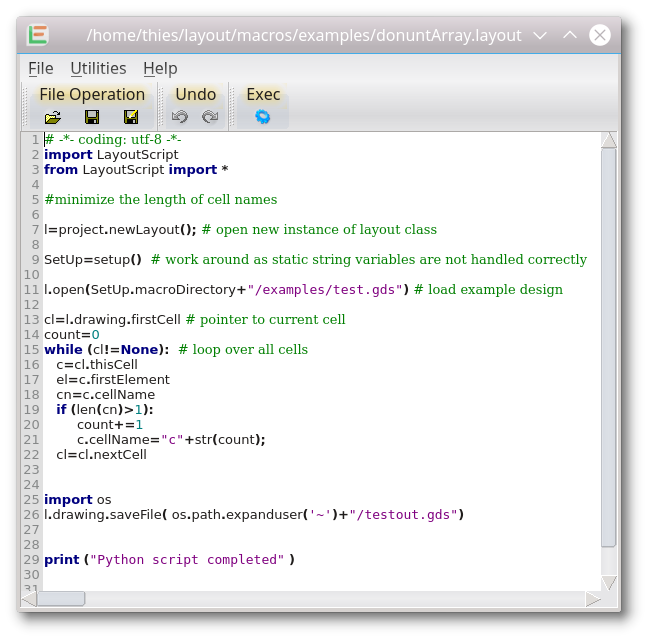Click the '# loop over all cells' comment
Screen dimensions: 650x641
point(243,350)
